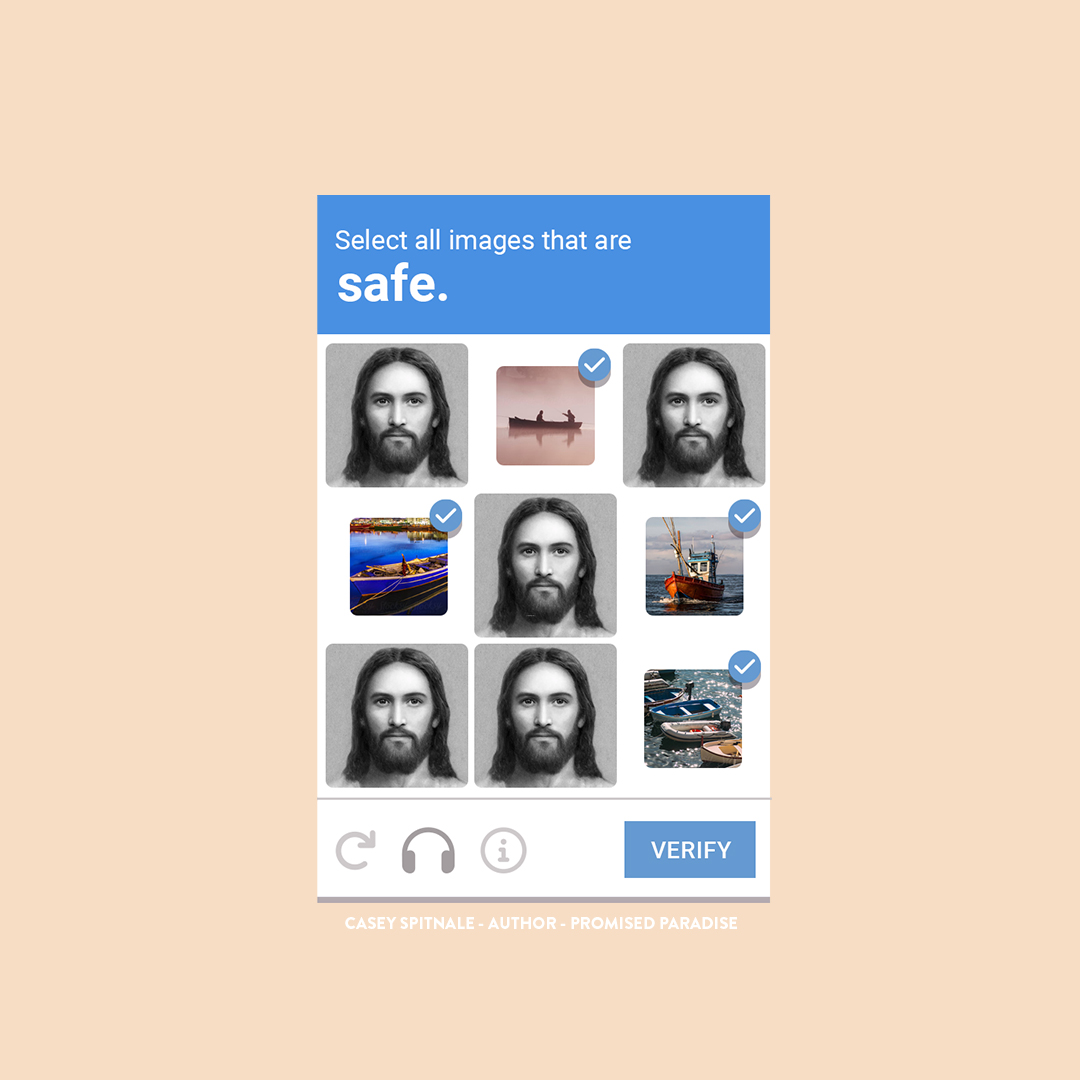The width and height of the screenshot is (1080, 1080).
Task: Click checkmark badge on dinghies tile
Action: (745, 666)
